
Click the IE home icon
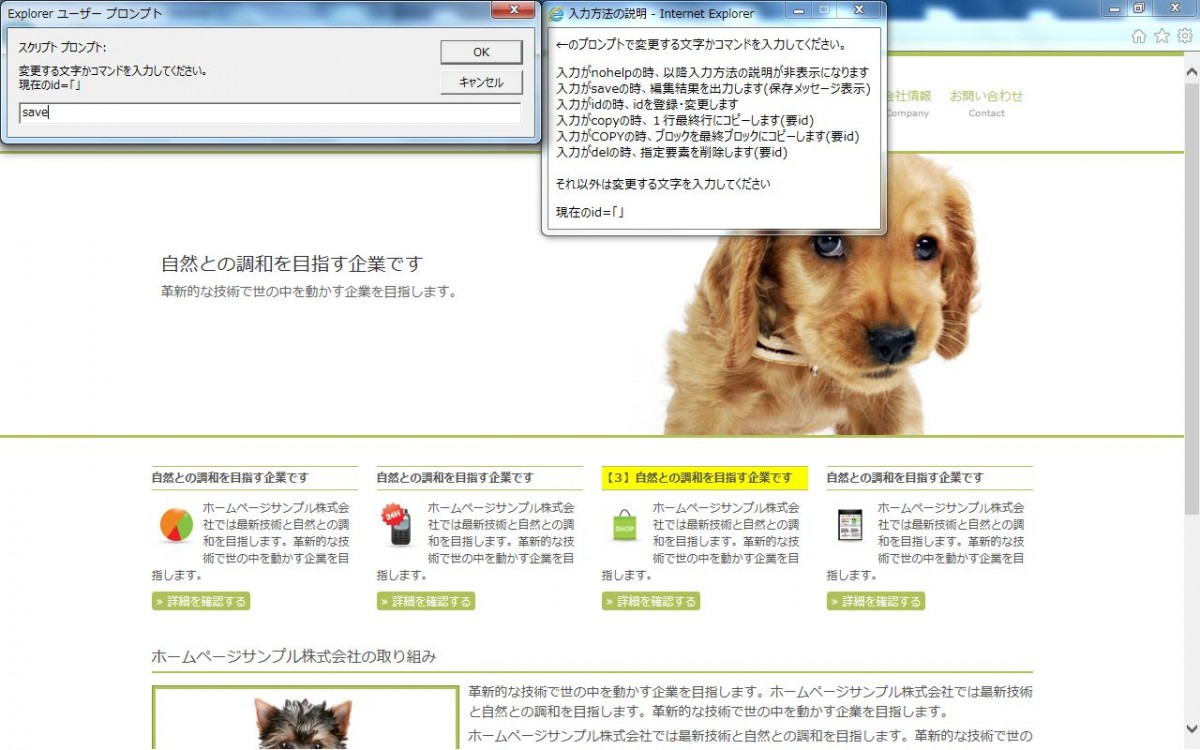tap(1138, 36)
